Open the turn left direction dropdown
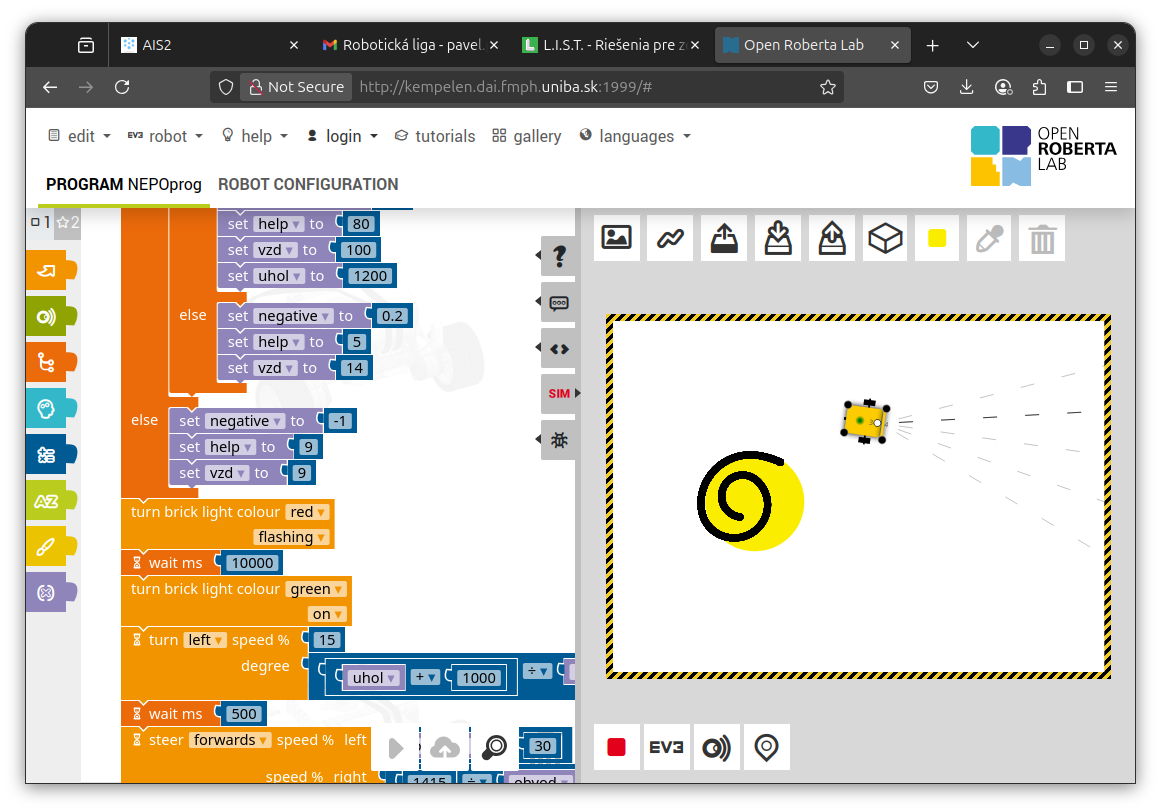The height and width of the screenshot is (812, 1161). pos(206,640)
